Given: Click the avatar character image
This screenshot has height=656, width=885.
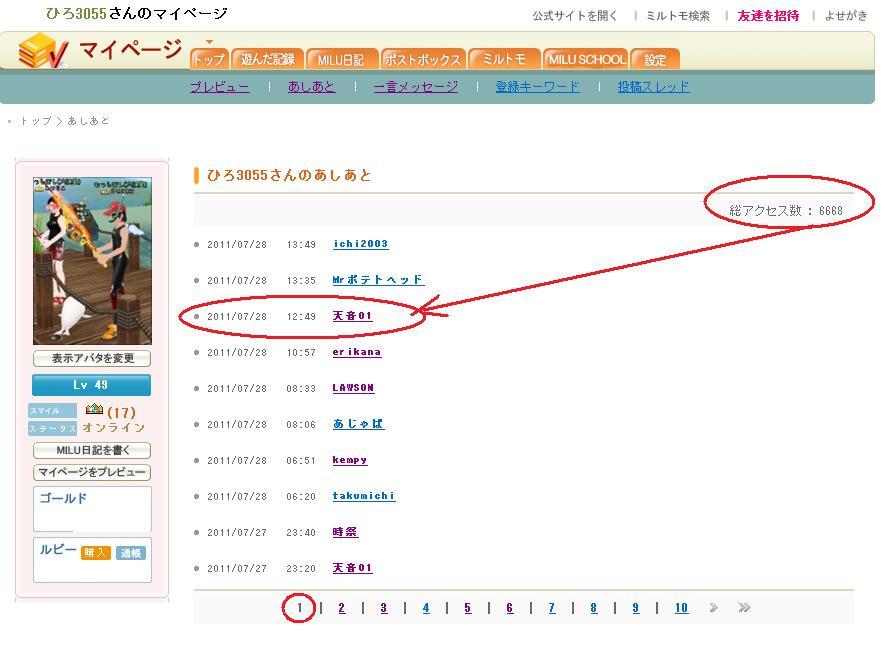Looking at the screenshot, I should (x=92, y=261).
